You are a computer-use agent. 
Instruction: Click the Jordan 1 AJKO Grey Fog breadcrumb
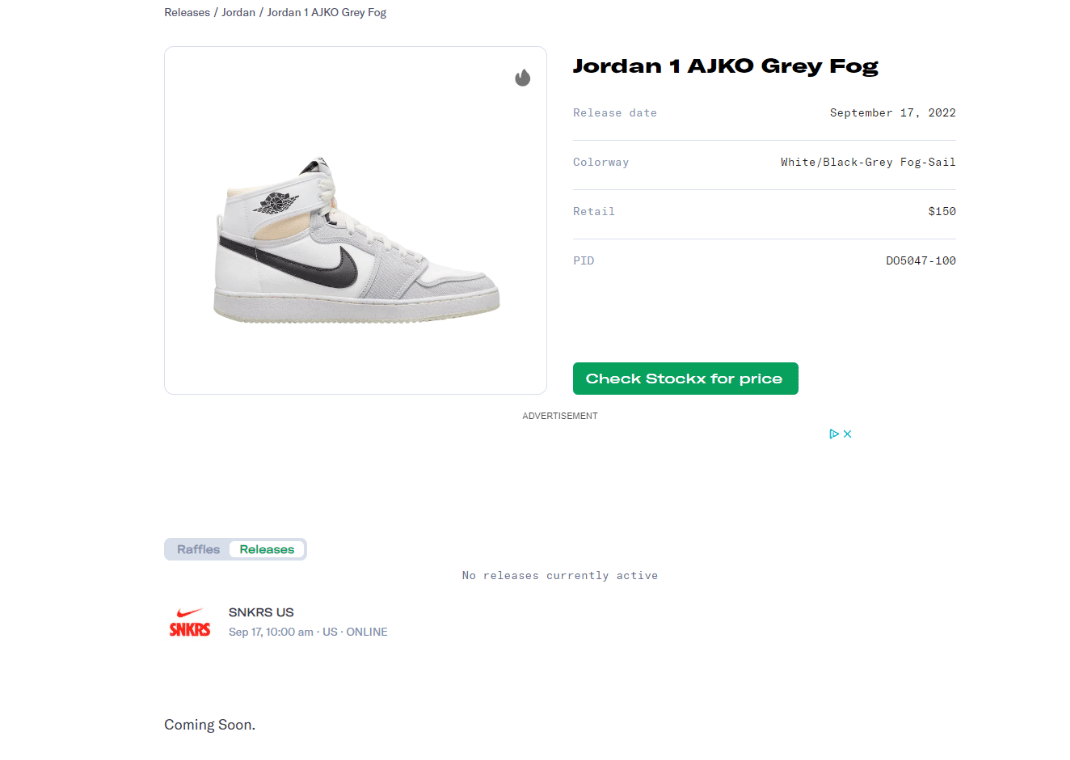pyautogui.click(x=326, y=12)
